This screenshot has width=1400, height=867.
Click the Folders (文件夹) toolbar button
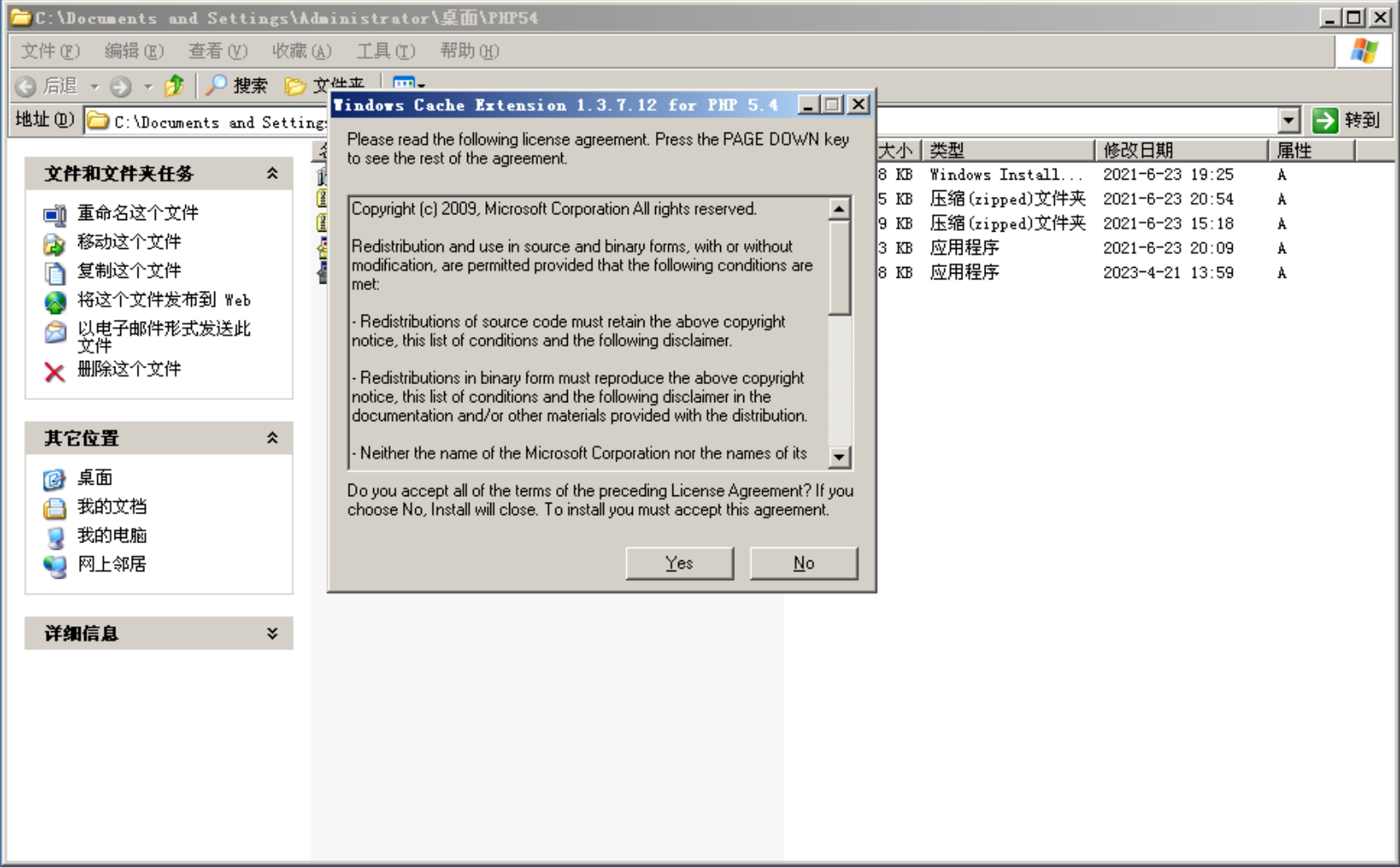click(324, 86)
